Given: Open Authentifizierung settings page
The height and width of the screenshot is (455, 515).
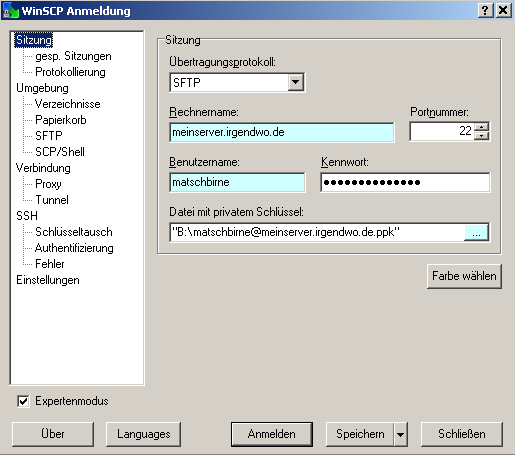Looking at the screenshot, I should [74, 248].
